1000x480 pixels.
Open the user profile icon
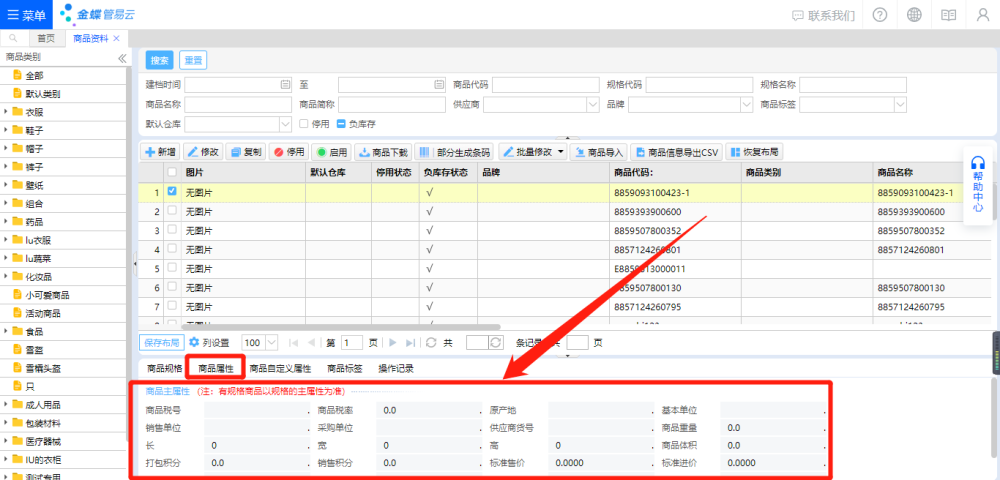coord(983,15)
